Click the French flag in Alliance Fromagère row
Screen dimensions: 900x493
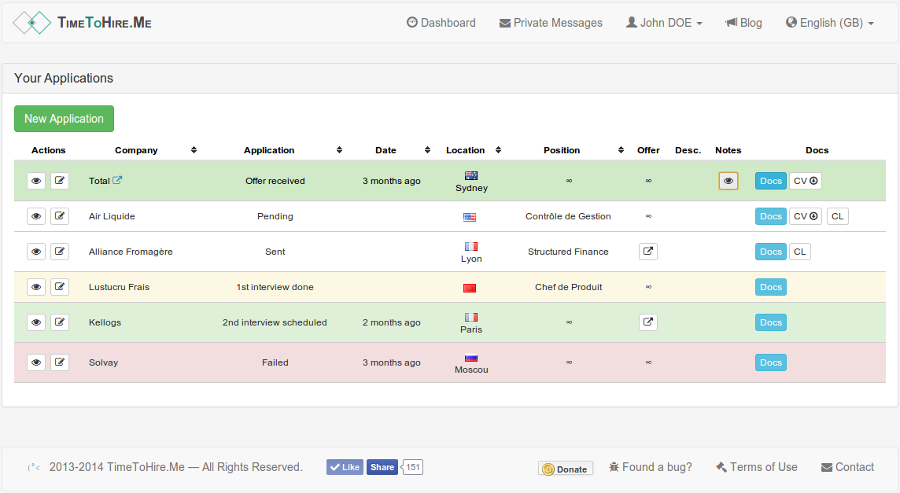click(x=471, y=246)
